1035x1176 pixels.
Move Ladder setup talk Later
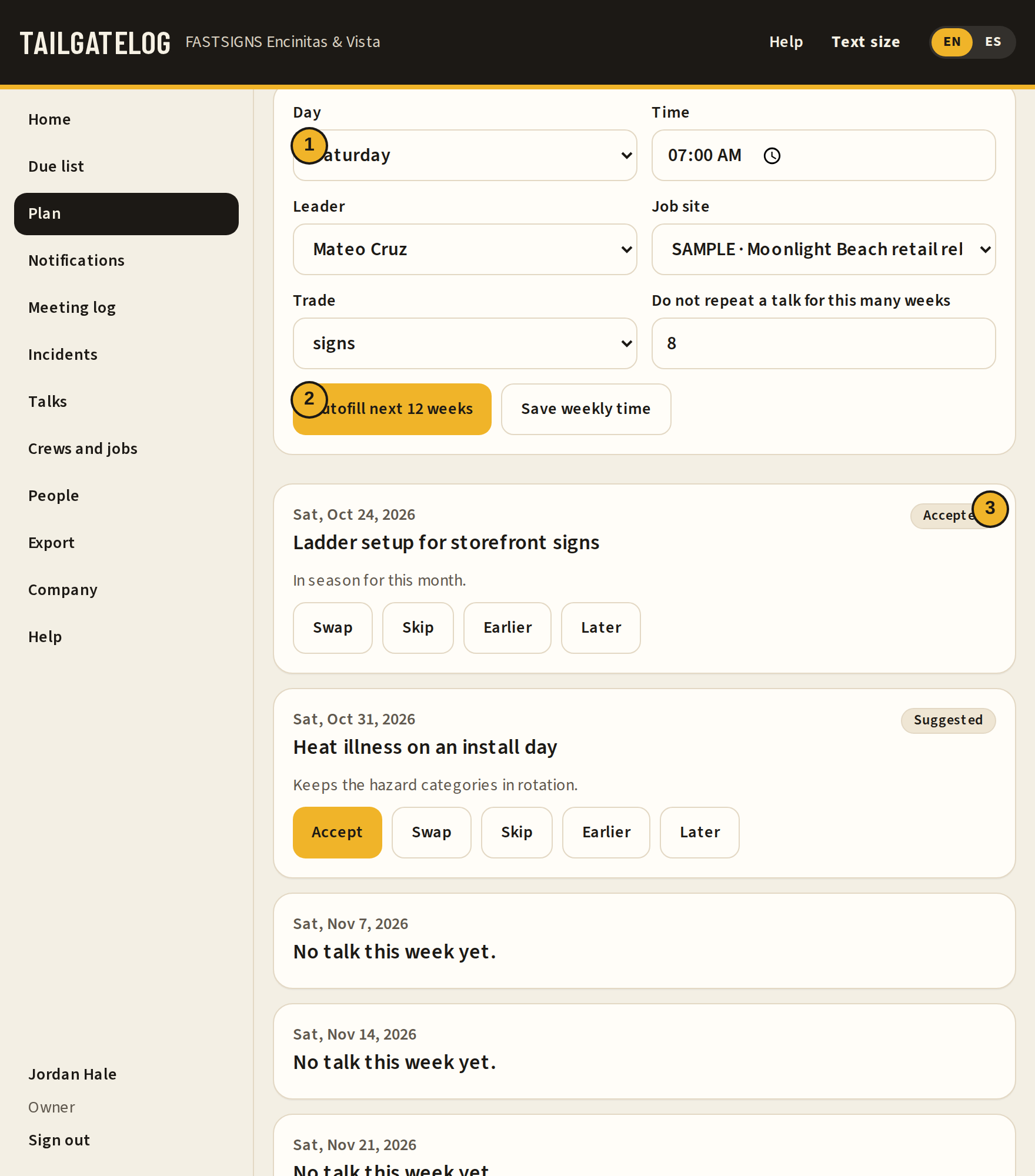click(601, 628)
